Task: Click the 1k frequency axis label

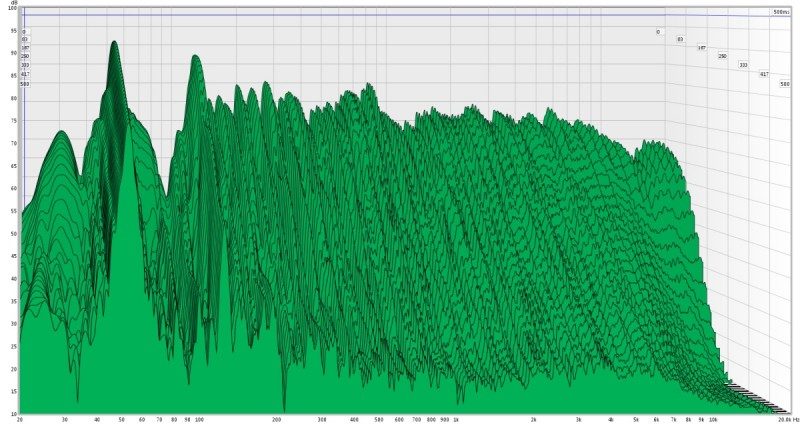Action: click(456, 419)
